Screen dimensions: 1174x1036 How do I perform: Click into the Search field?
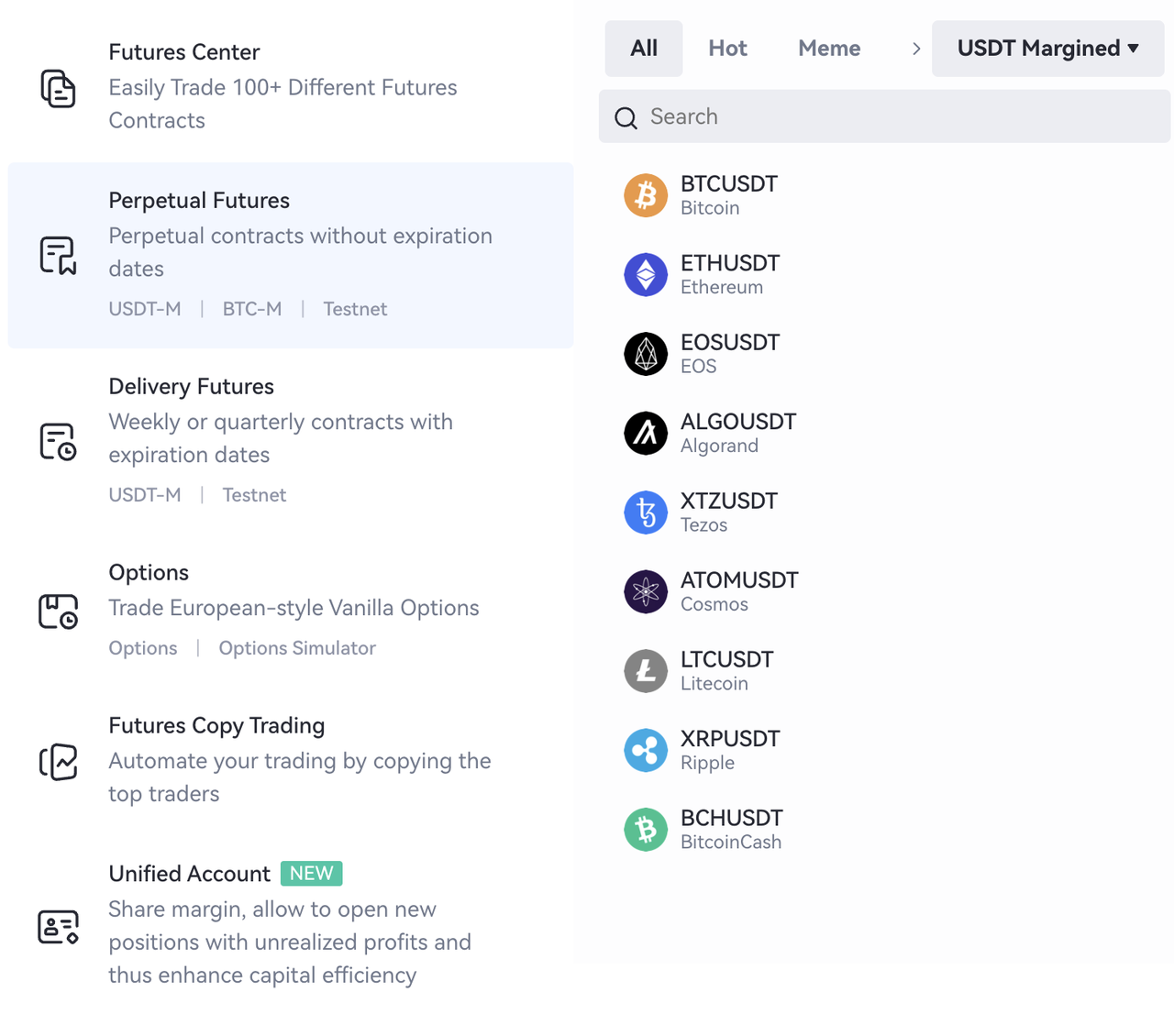point(884,116)
